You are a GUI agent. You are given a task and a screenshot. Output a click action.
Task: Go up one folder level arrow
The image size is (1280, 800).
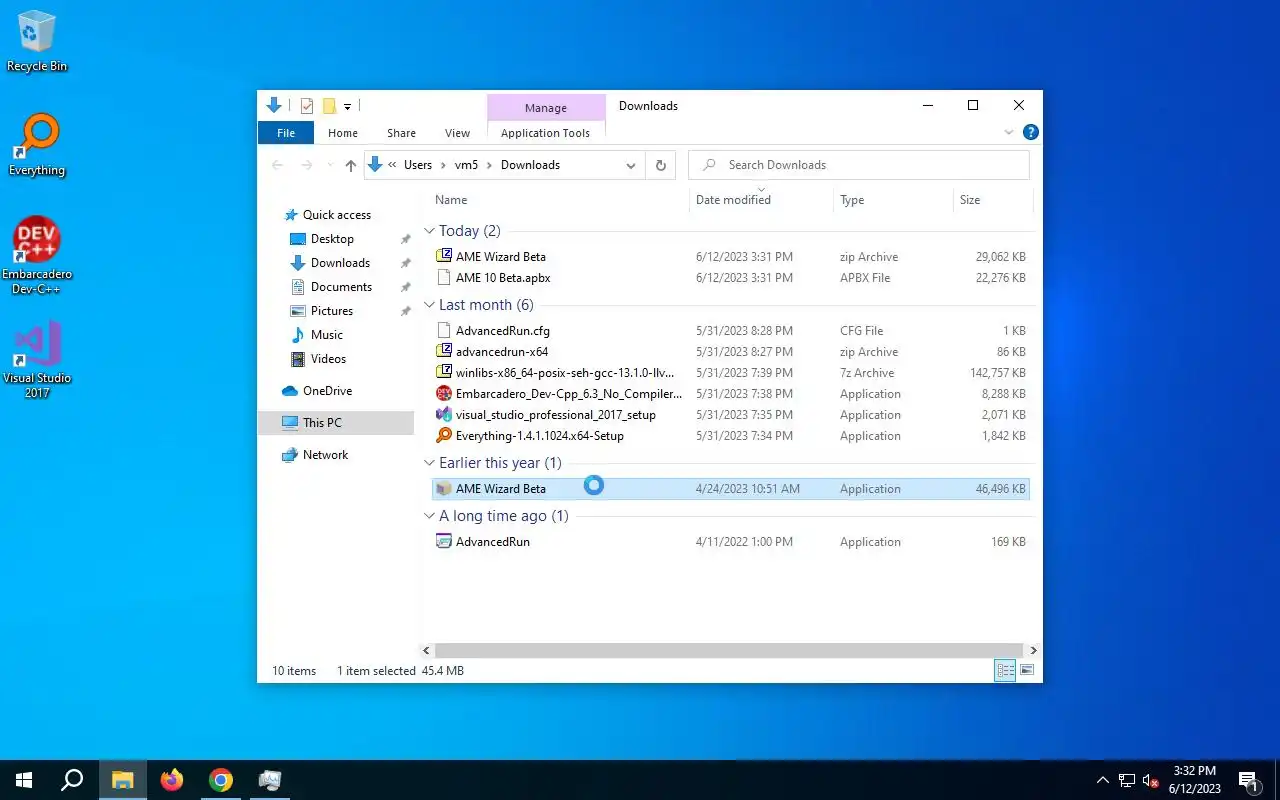pos(350,165)
